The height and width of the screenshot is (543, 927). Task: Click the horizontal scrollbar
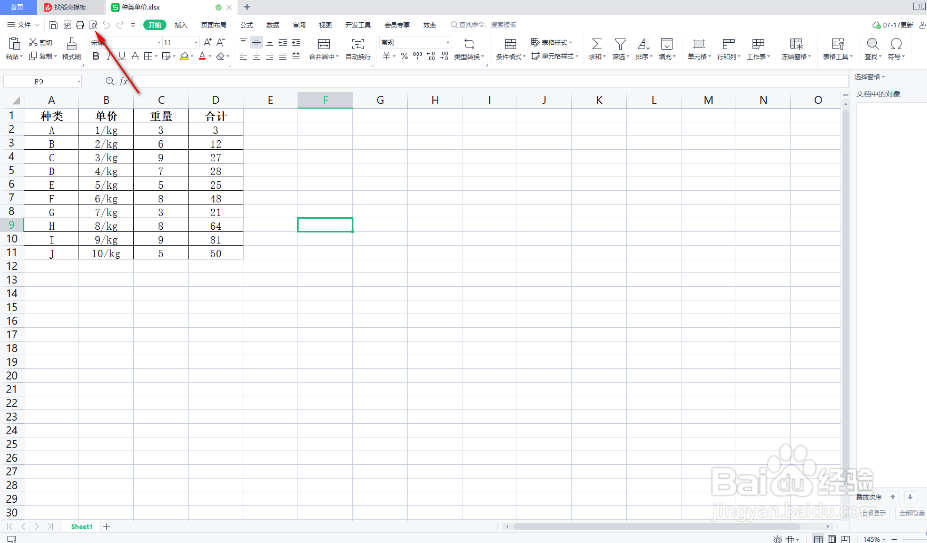656,526
